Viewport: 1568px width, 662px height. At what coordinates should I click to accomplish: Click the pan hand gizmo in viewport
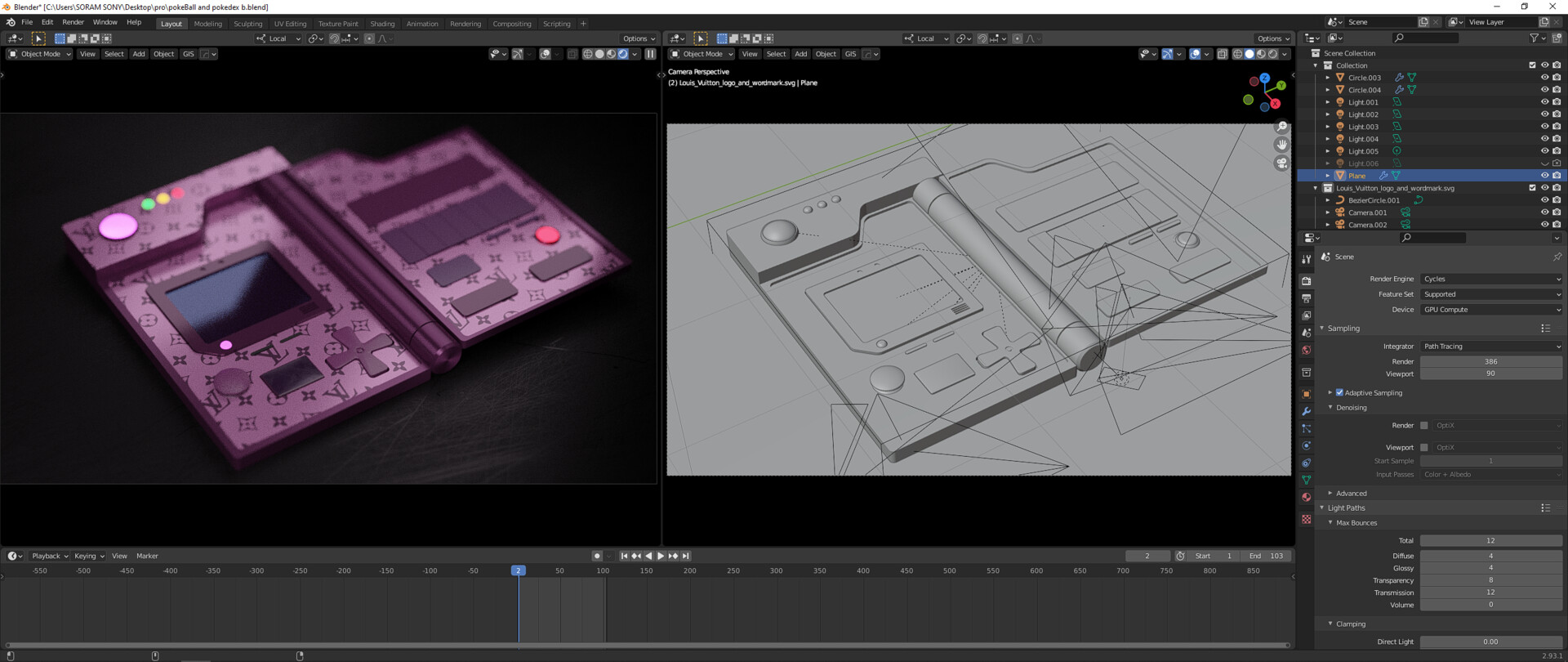[1281, 145]
